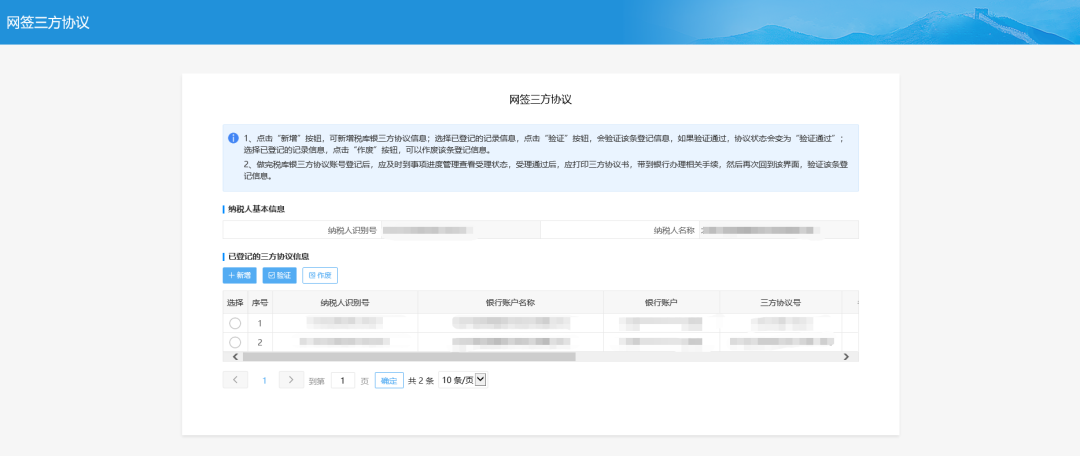Focus the page number input field
The height and width of the screenshot is (456, 1080).
[343, 380]
